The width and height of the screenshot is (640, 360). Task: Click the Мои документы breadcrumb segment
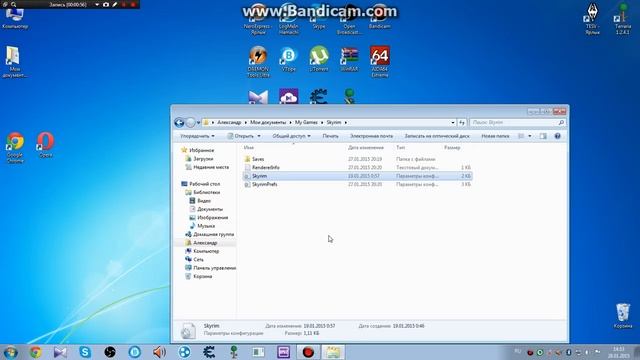point(268,122)
